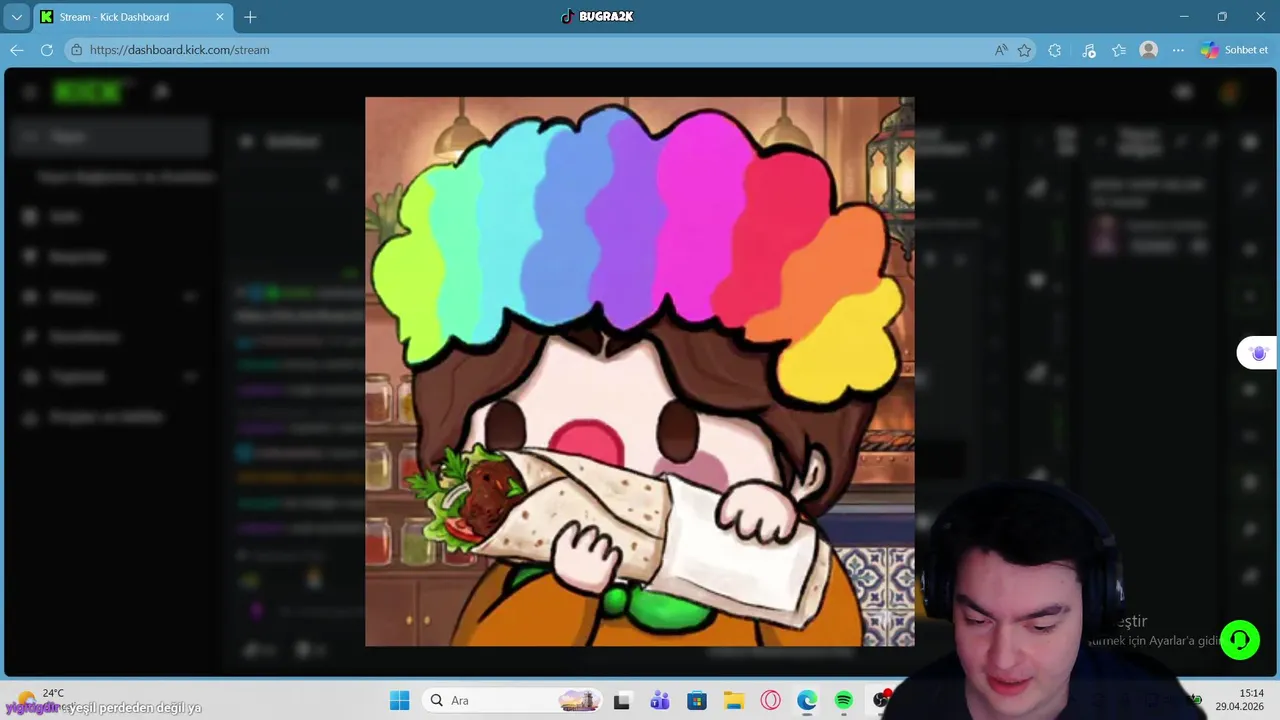The width and height of the screenshot is (1280, 720).
Task: Go back to the previous page
Action: (x=17, y=50)
